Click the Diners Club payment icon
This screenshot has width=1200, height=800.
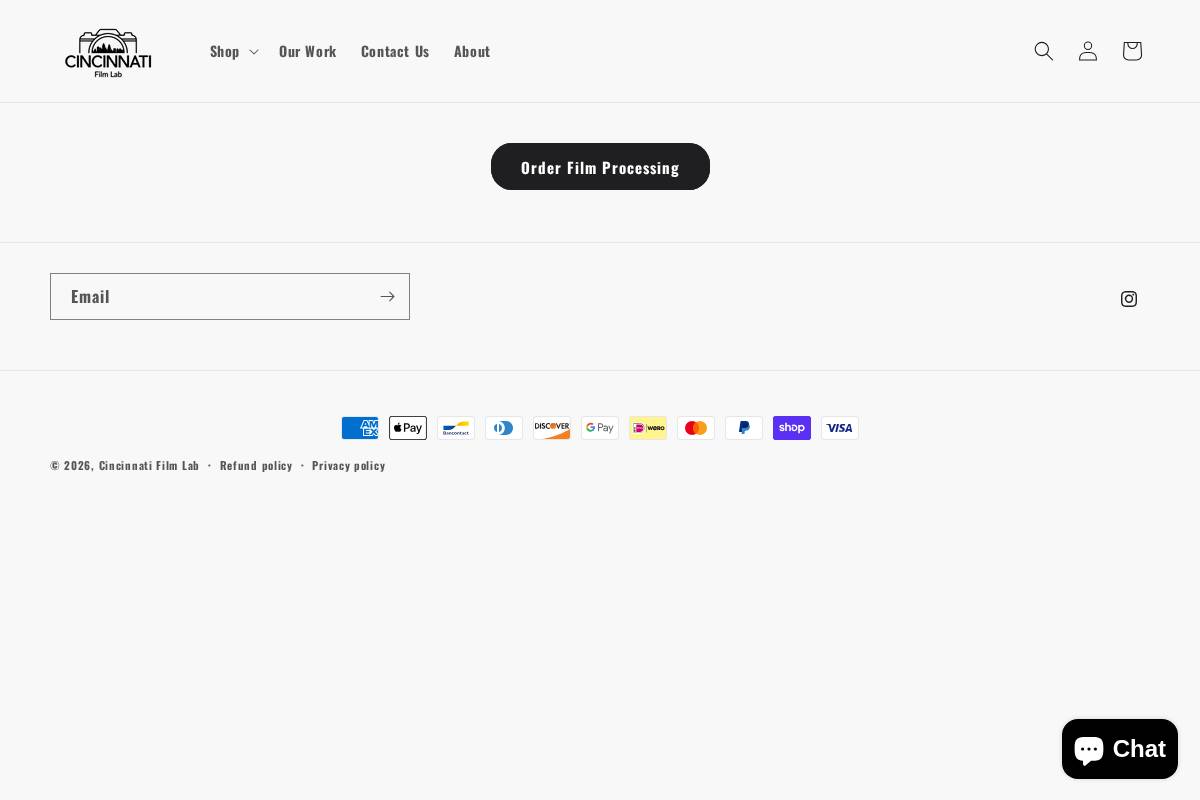tap(504, 428)
